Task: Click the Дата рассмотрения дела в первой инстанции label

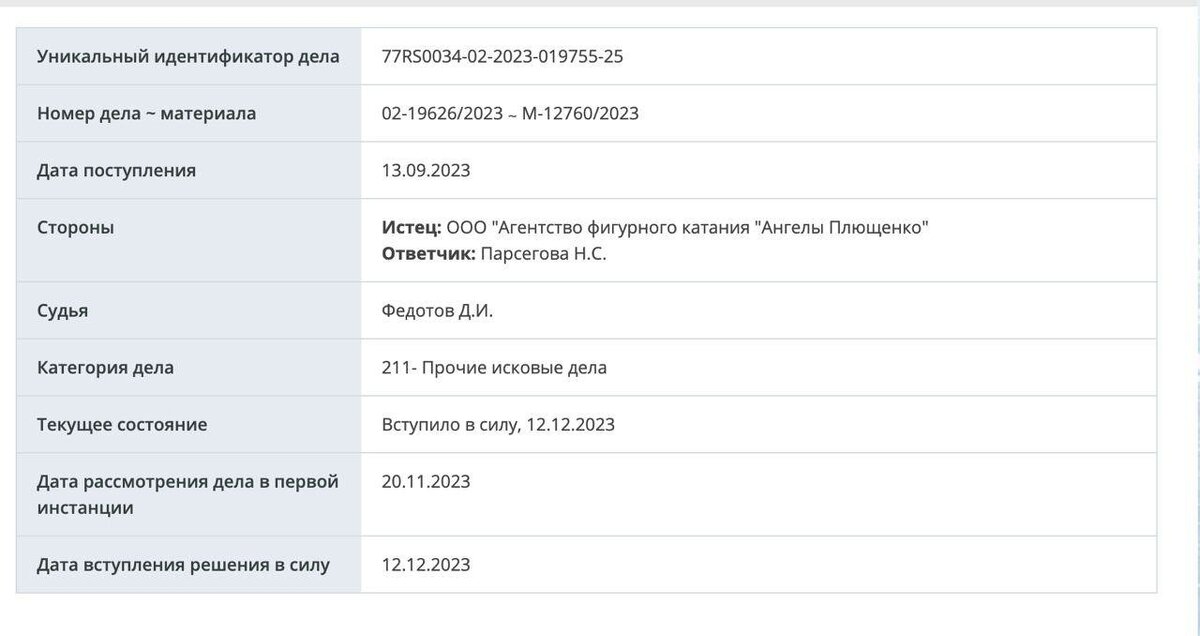Action: tap(188, 495)
